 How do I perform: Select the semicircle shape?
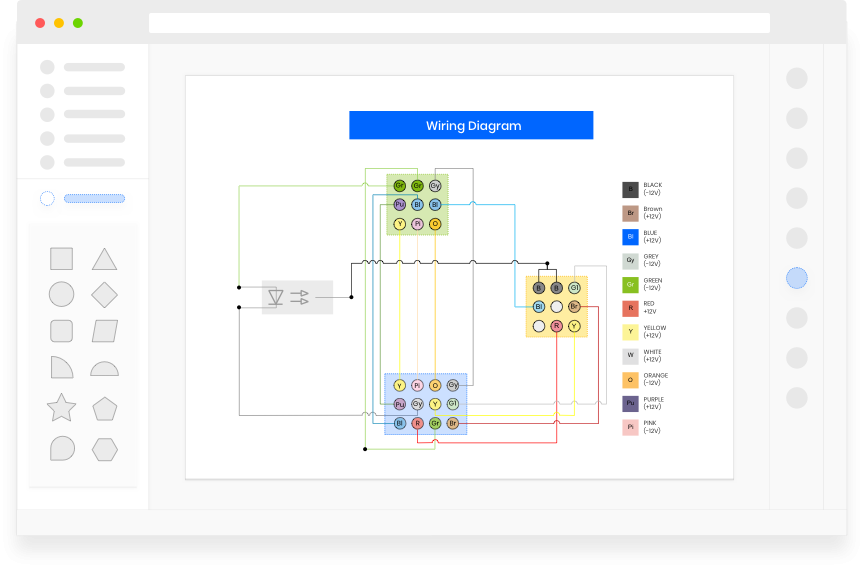[x=104, y=369]
